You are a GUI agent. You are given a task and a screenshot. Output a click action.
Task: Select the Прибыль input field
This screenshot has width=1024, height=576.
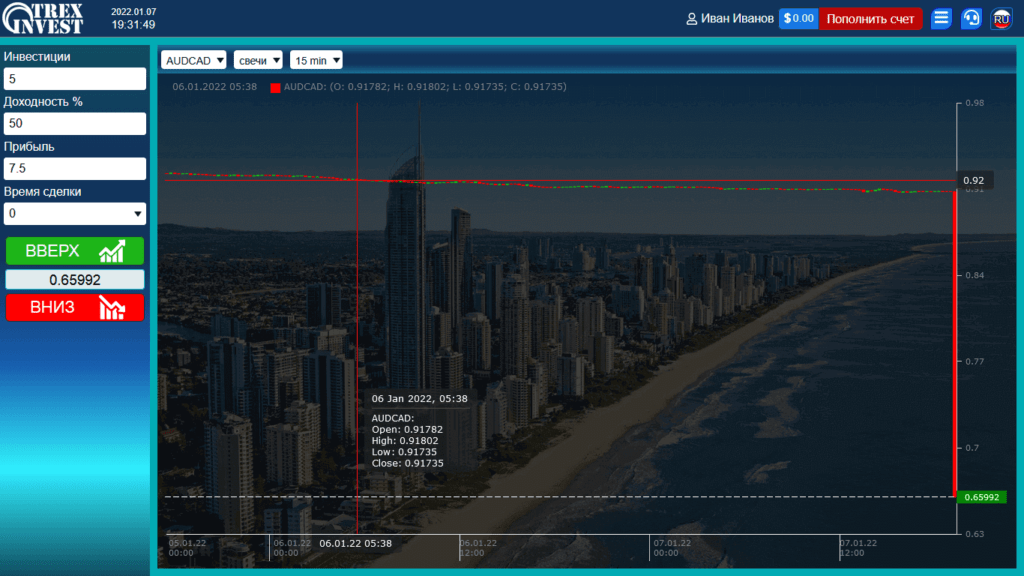point(75,169)
